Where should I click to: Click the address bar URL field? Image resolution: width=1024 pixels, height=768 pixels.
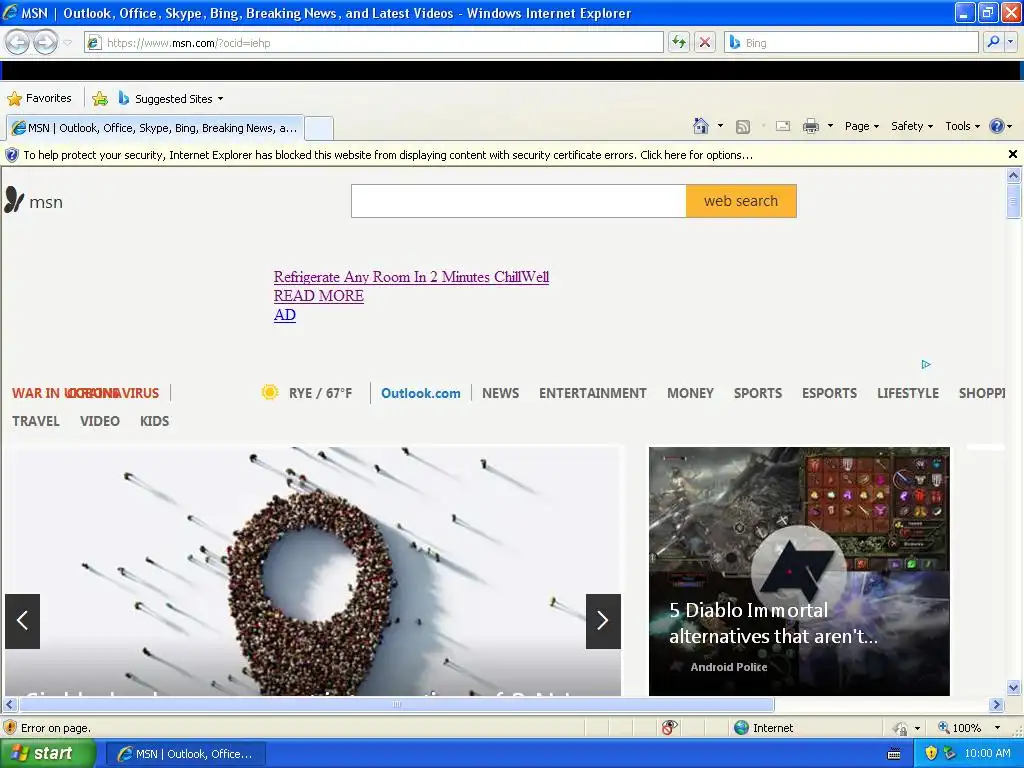pos(374,42)
